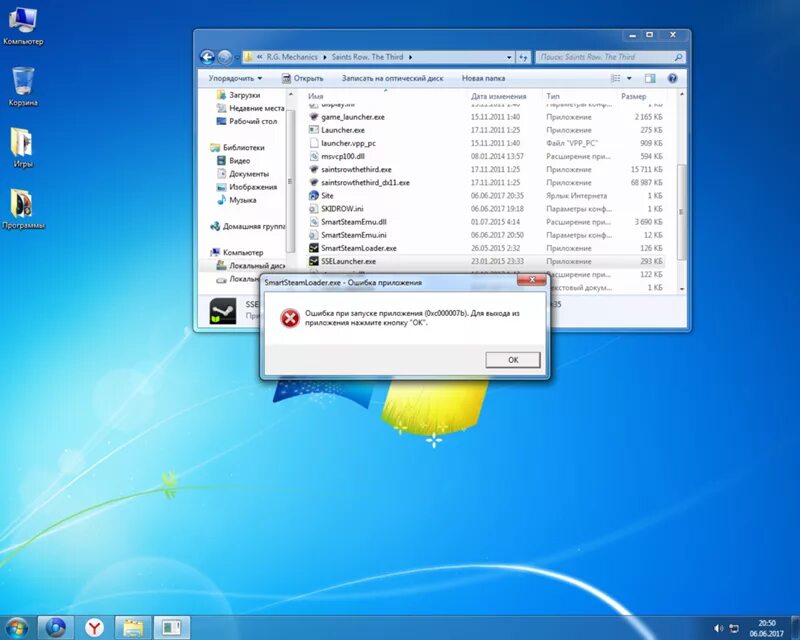Select Рабочий стол in navigation pane
800x640 pixels.
click(253, 121)
